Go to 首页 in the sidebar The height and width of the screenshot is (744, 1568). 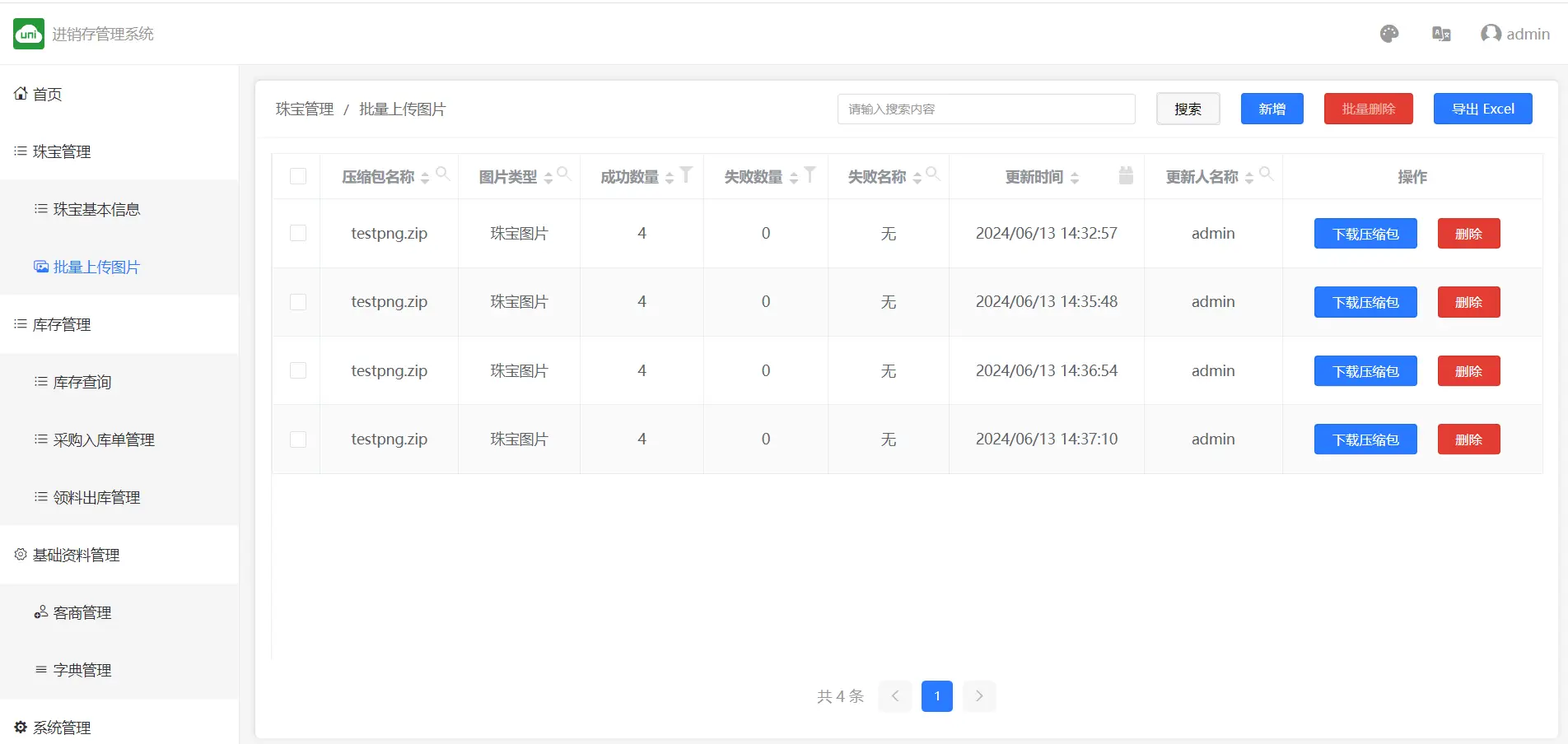[119, 94]
